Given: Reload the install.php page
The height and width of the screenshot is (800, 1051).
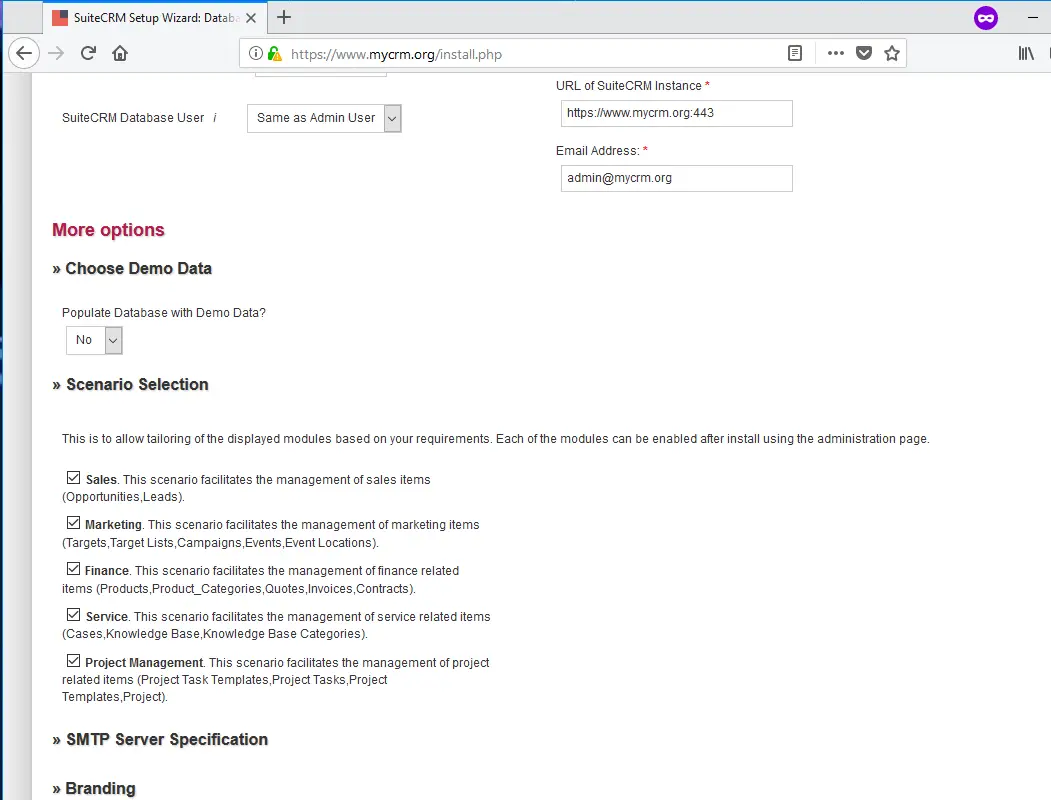Looking at the screenshot, I should tap(88, 53).
